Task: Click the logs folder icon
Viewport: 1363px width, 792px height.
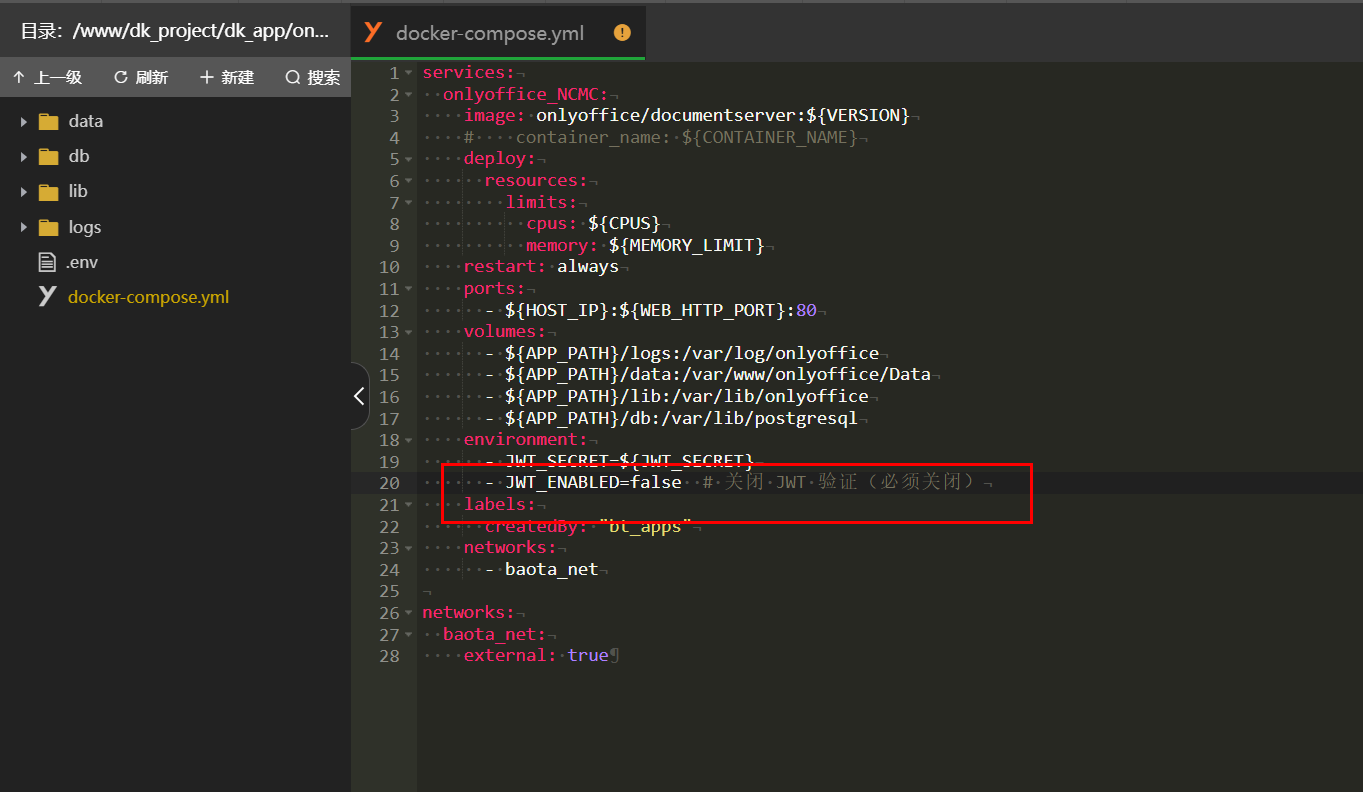Action: click(49, 226)
